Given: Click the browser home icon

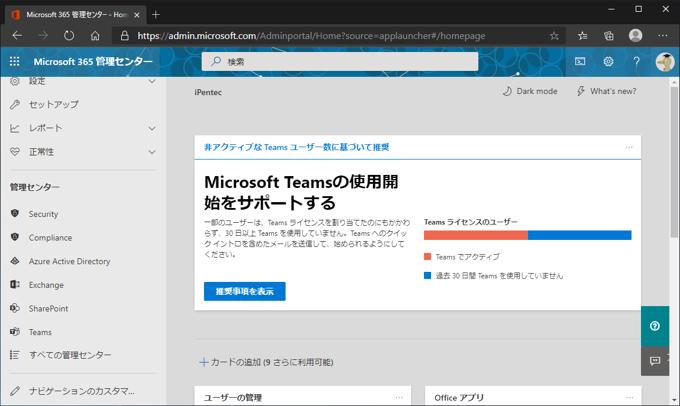Looking at the screenshot, I should (95, 36).
